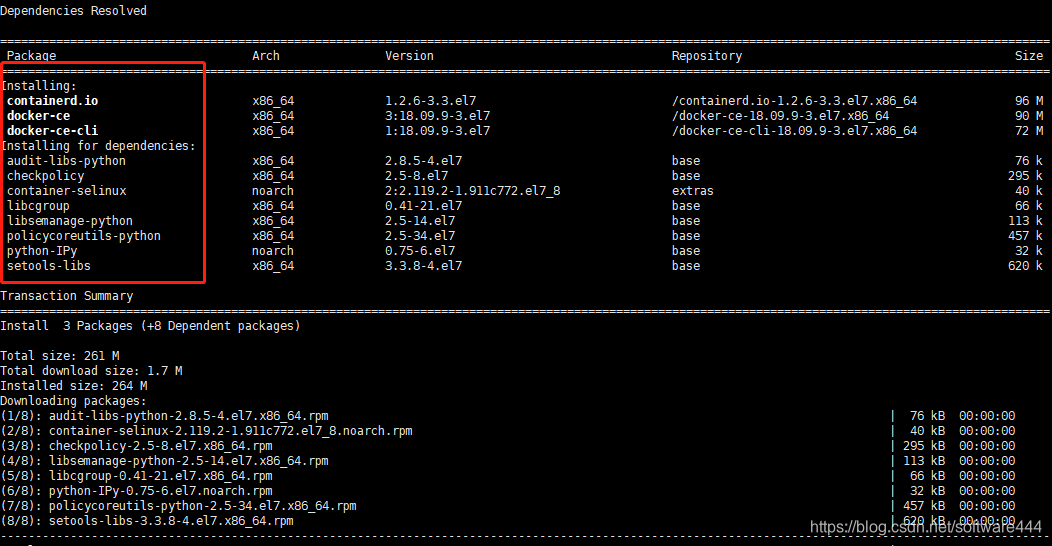Click the 'Transaction Summary' heading
The height and width of the screenshot is (546, 1052).
[x=66, y=296]
